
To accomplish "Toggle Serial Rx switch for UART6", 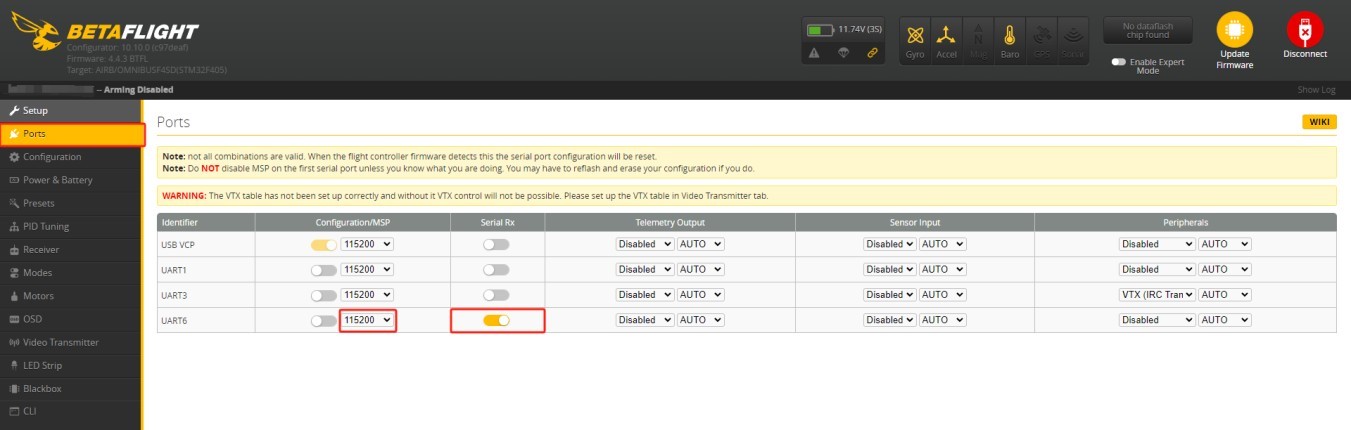I will point(496,321).
